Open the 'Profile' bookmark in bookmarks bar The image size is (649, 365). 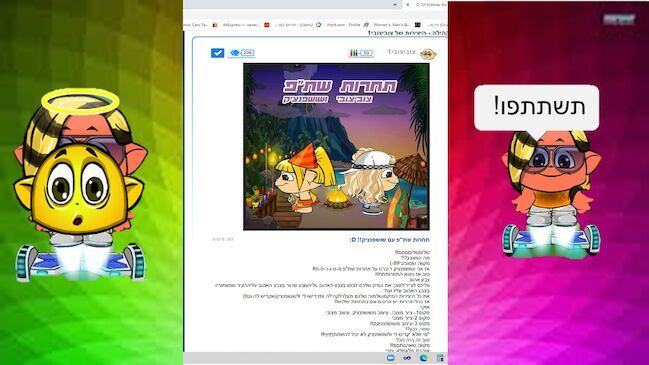(x=343, y=25)
